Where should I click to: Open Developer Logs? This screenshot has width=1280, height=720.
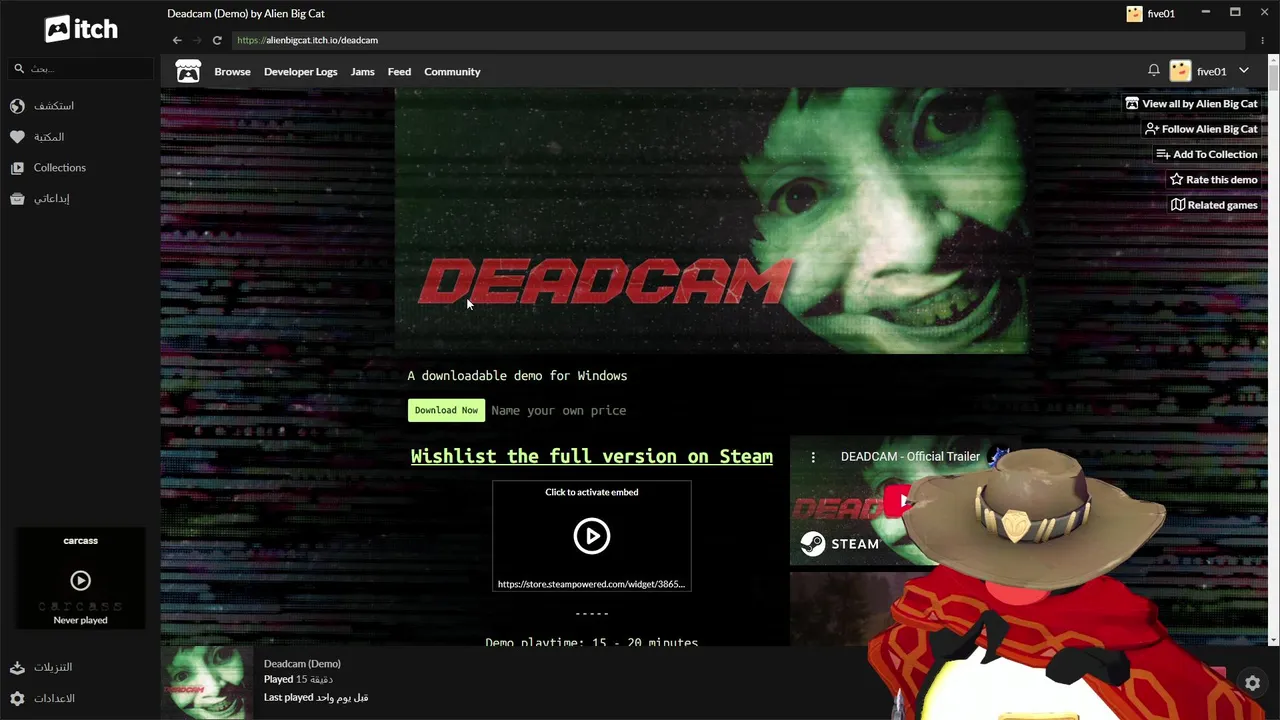[x=300, y=72]
